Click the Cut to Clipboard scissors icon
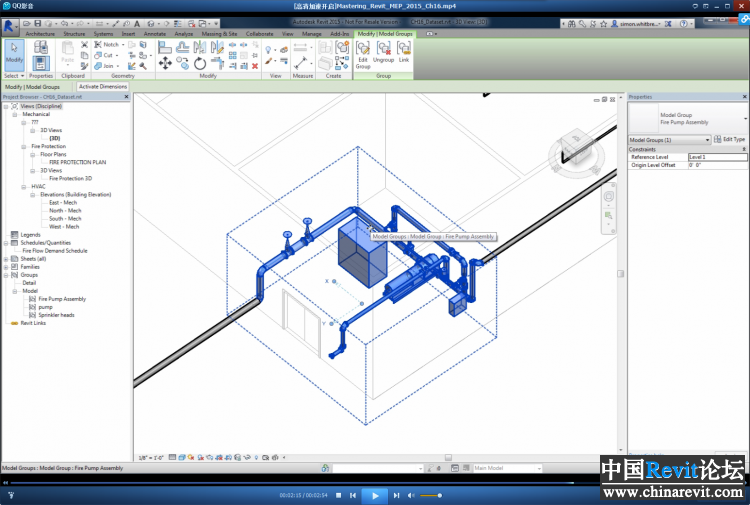 [84, 44]
